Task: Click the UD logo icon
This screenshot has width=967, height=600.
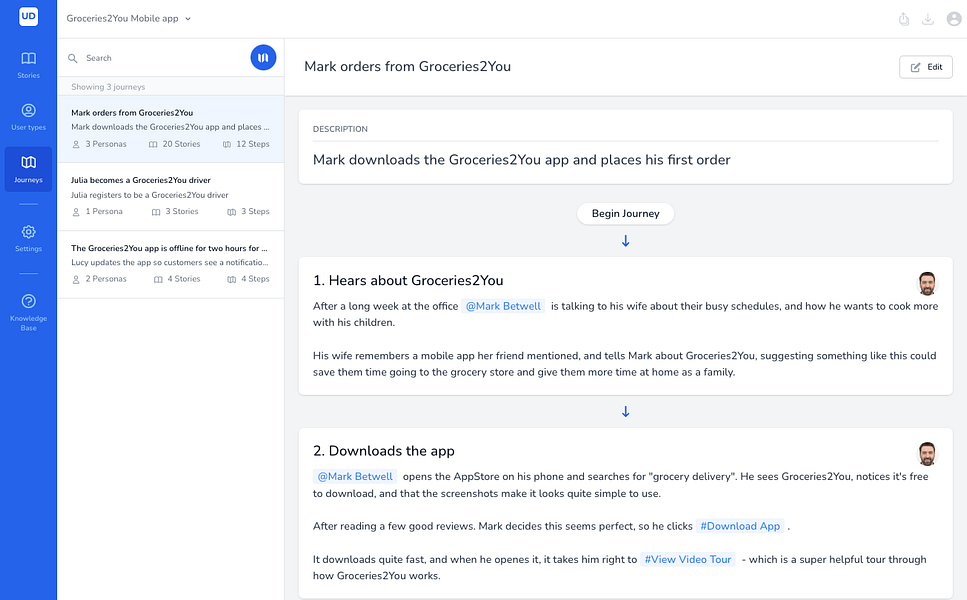Action: (x=28, y=17)
